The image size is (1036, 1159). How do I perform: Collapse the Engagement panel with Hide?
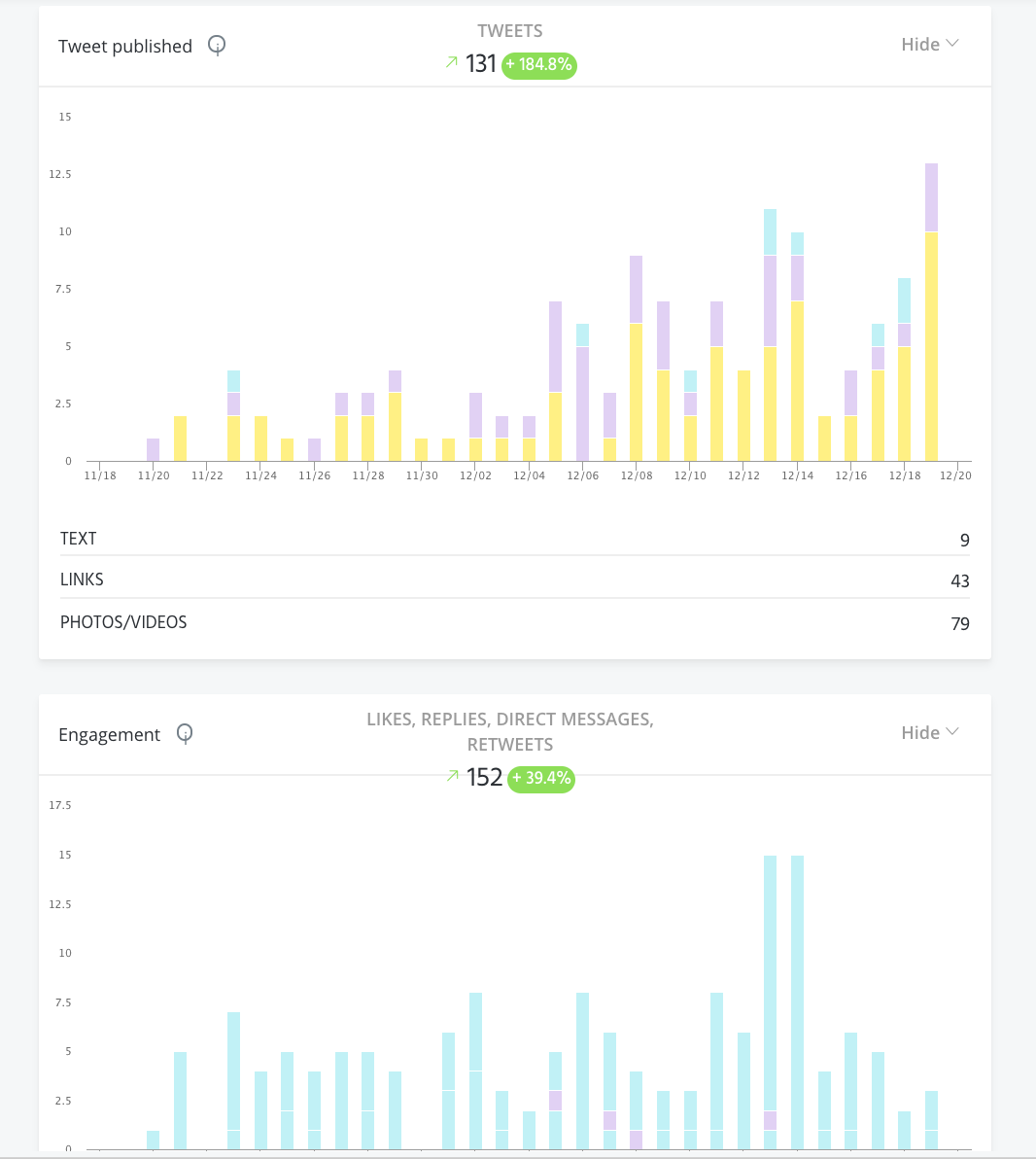point(930,732)
